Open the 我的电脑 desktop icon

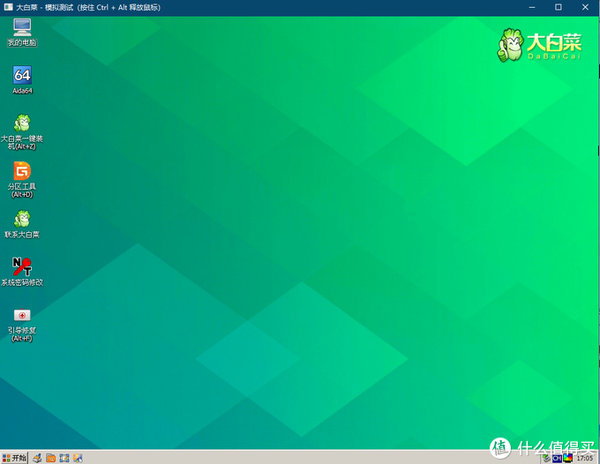point(22,33)
